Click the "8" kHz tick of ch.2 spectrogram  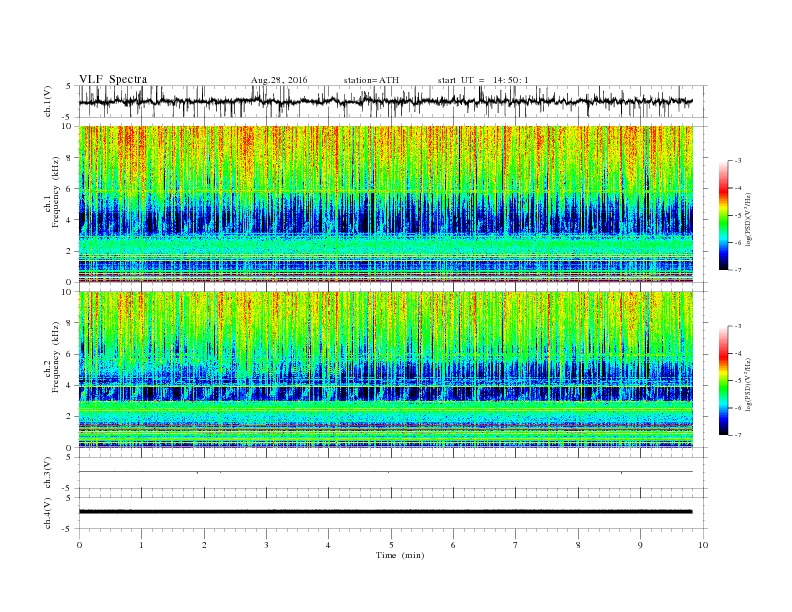click(x=70, y=323)
